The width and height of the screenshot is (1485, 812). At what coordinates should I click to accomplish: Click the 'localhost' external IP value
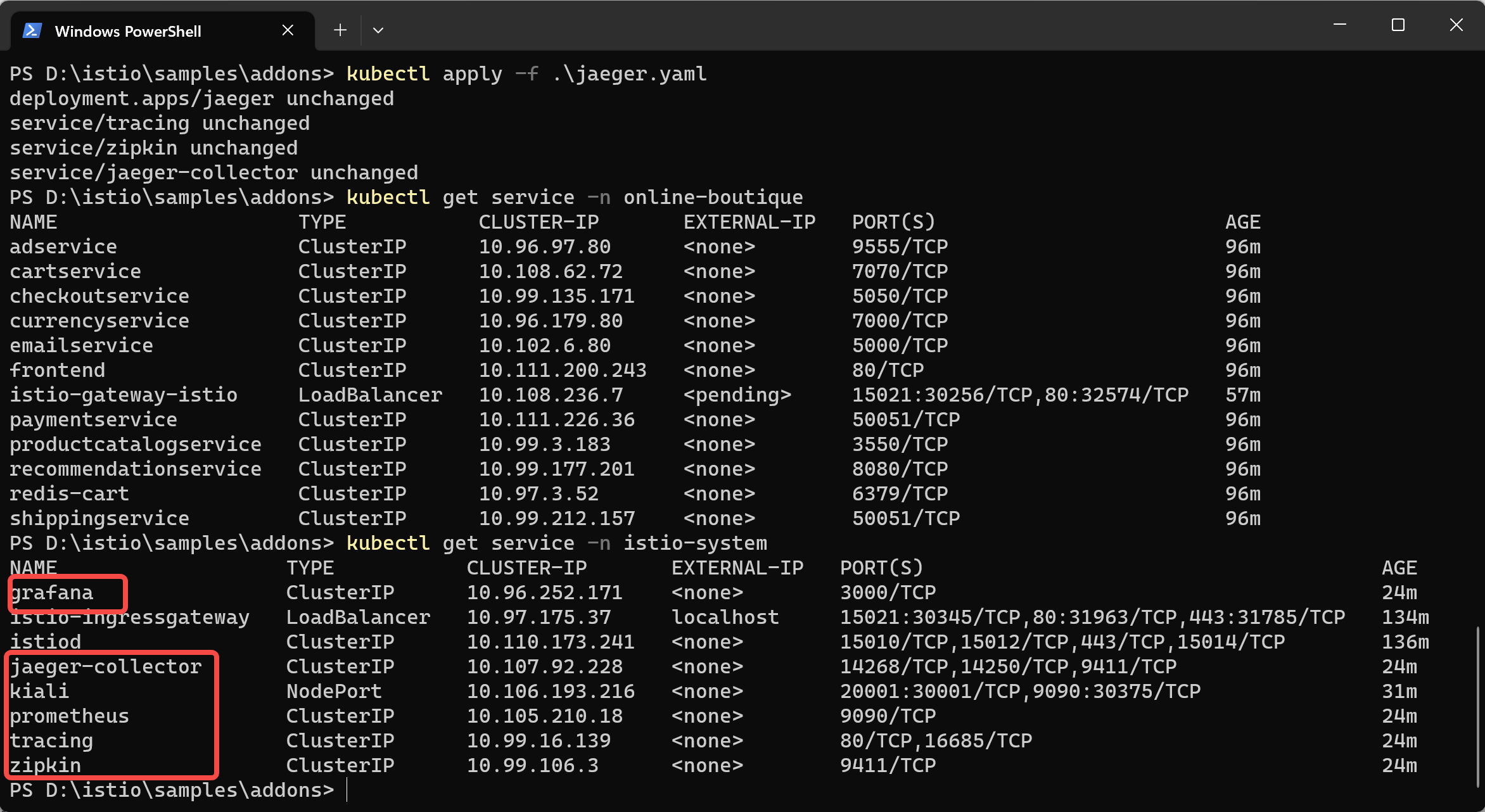click(725, 618)
